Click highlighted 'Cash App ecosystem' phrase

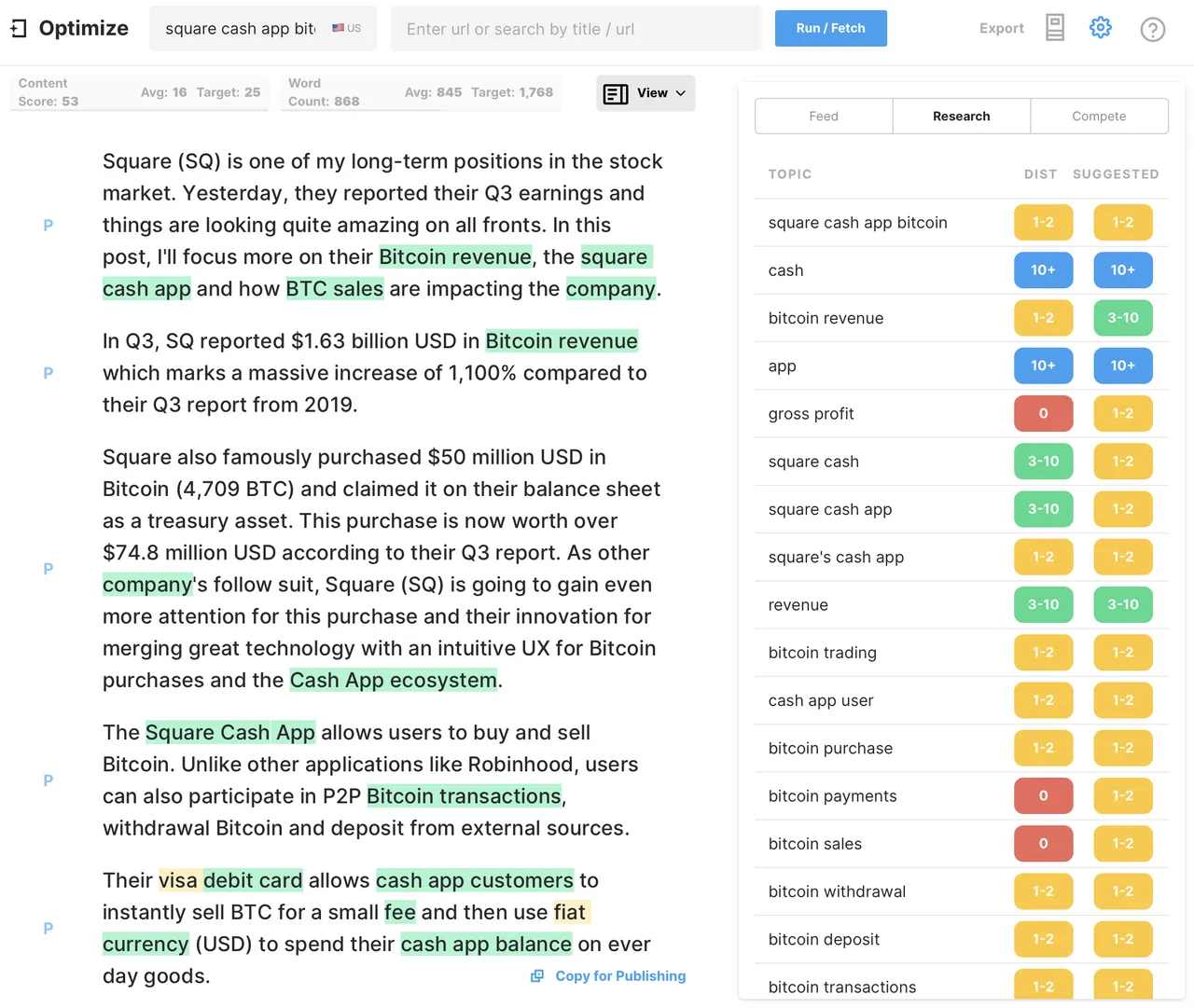coord(394,681)
